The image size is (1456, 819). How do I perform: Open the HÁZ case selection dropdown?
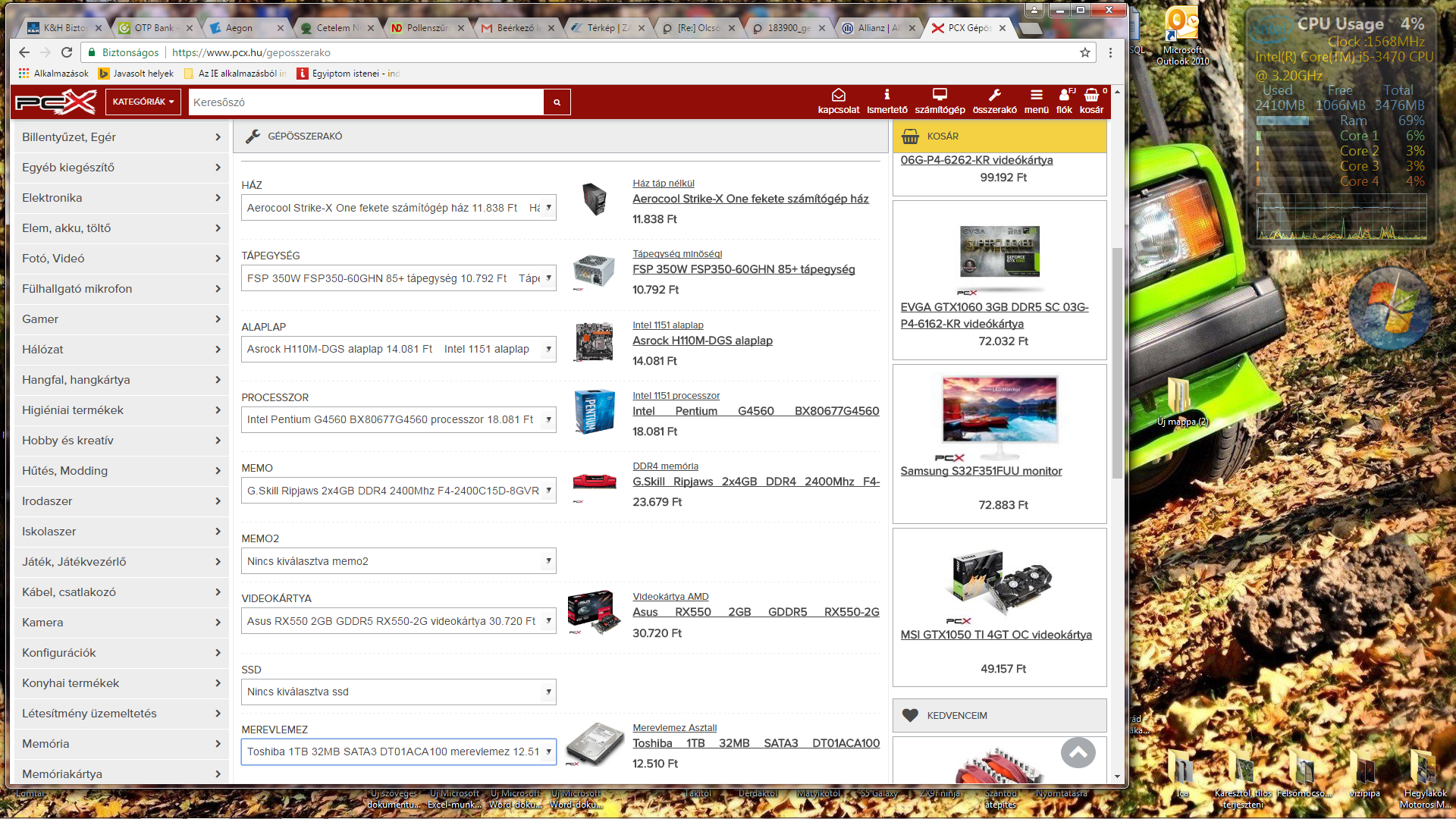coord(399,208)
